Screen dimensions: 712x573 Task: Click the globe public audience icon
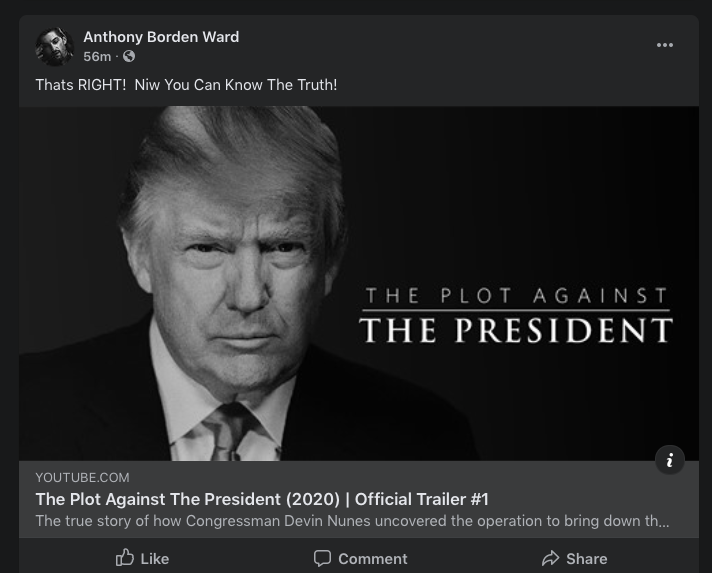tap(129, 56)
